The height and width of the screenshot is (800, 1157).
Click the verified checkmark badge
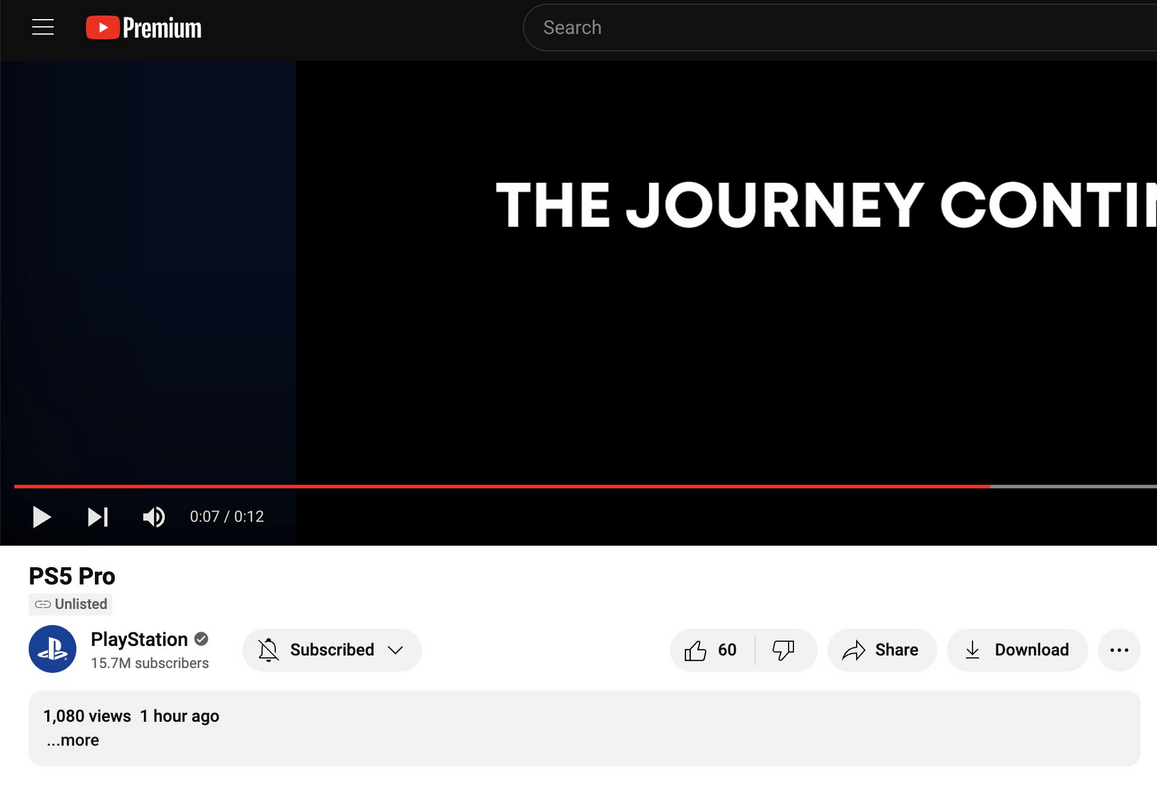tap(201, 639)
